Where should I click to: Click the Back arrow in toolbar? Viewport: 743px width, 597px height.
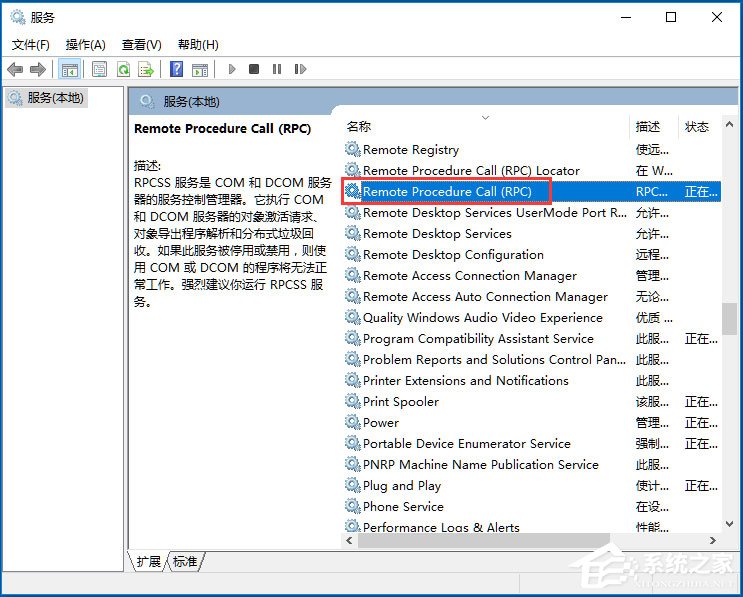tap(15, 69)
